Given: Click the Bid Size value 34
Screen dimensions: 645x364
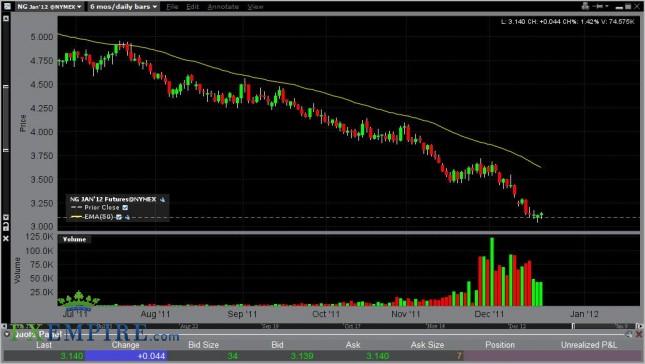Looking at the screenshot, I should [233, 356].
